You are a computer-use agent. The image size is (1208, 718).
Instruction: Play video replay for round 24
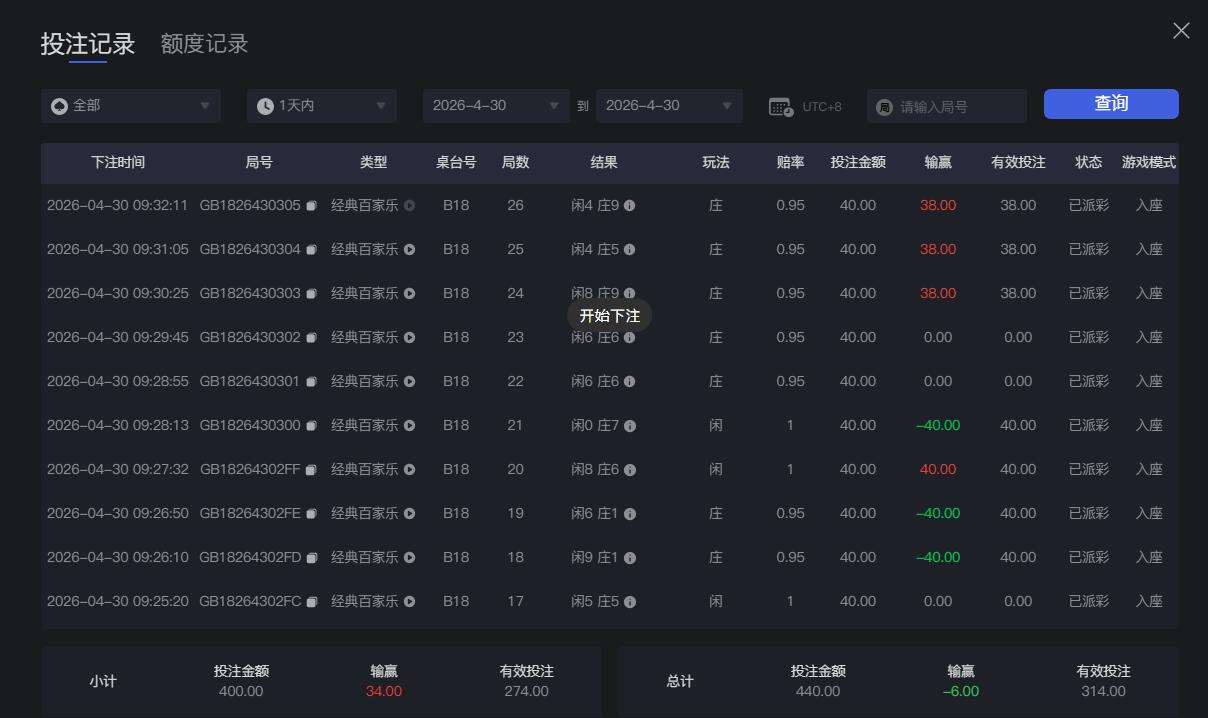409,294
